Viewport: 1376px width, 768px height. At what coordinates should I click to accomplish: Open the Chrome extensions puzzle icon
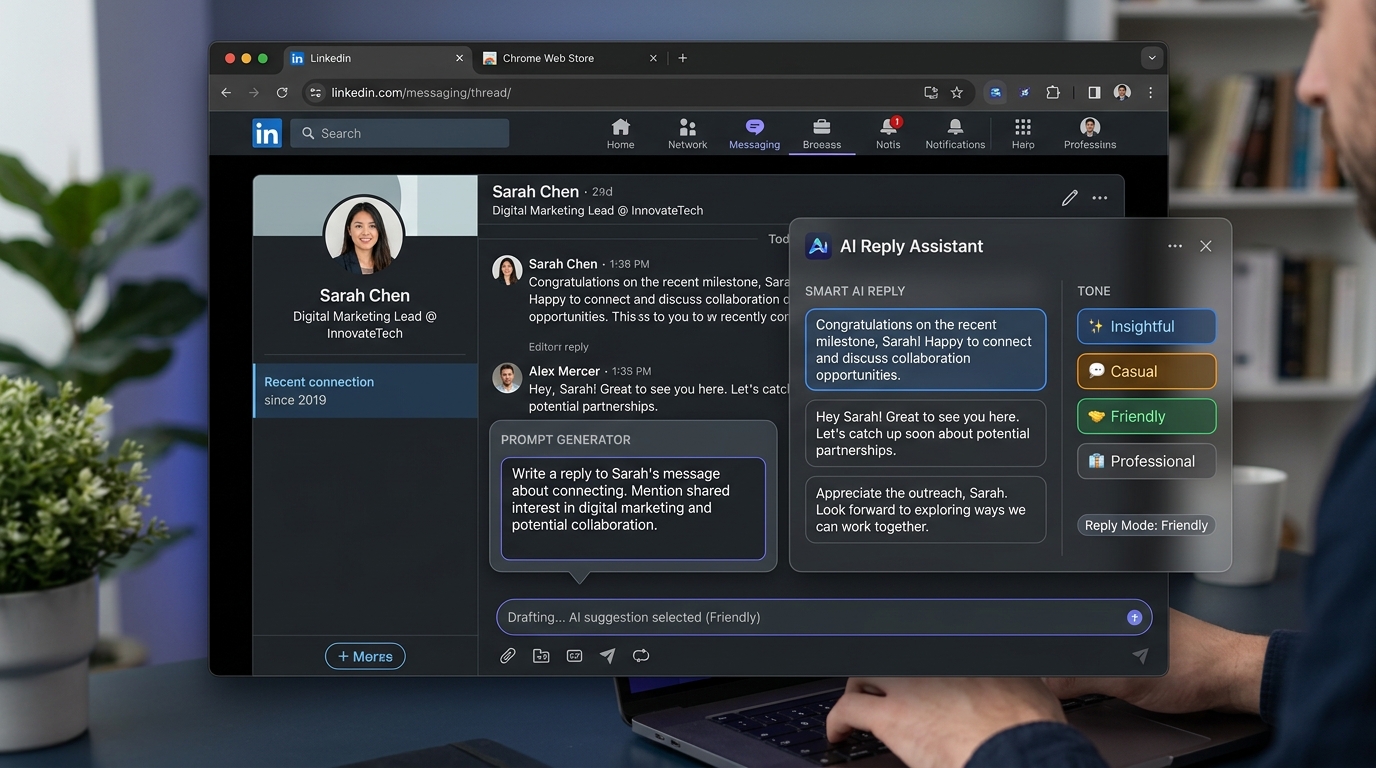coord(1053,92)
